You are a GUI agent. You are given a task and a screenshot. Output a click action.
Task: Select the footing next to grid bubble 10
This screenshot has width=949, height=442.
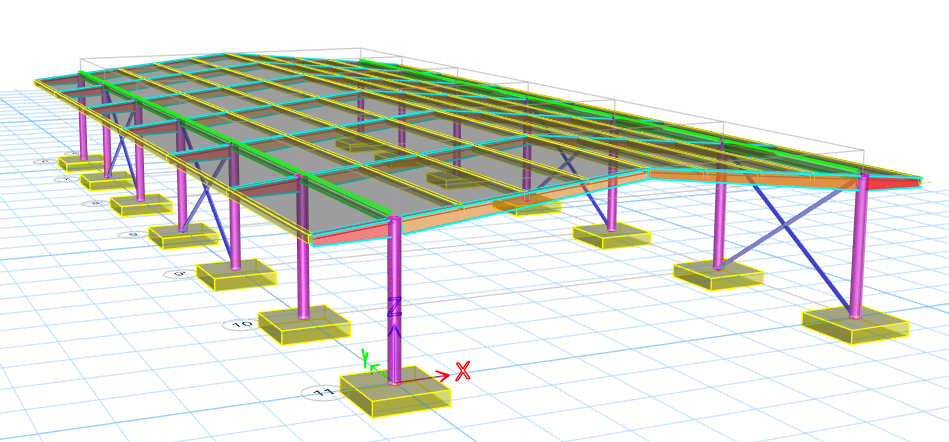[304, 325]
